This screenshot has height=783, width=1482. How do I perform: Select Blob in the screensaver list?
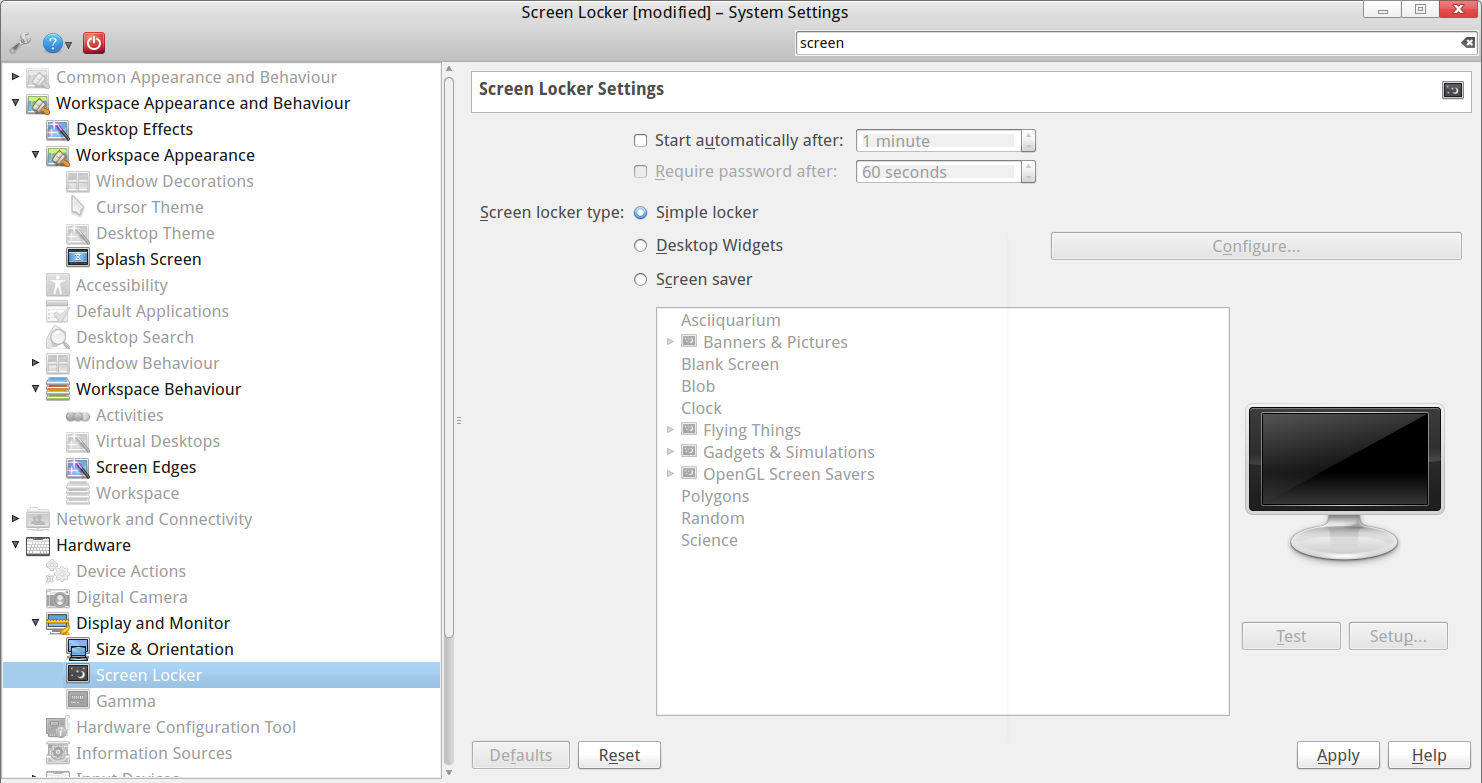click(x=698, y=386)
